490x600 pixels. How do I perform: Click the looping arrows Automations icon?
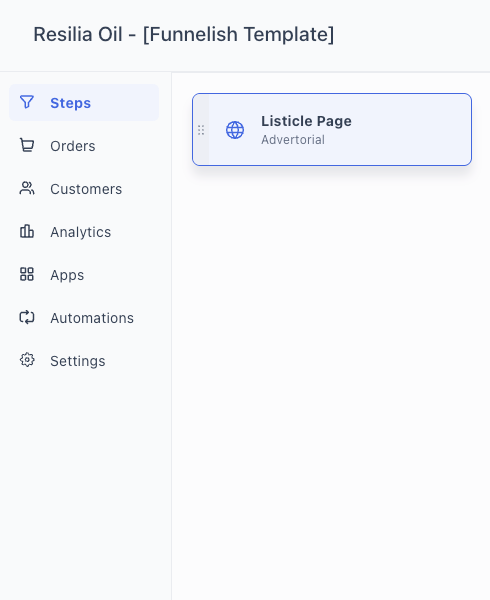click(x=27, y=318)
